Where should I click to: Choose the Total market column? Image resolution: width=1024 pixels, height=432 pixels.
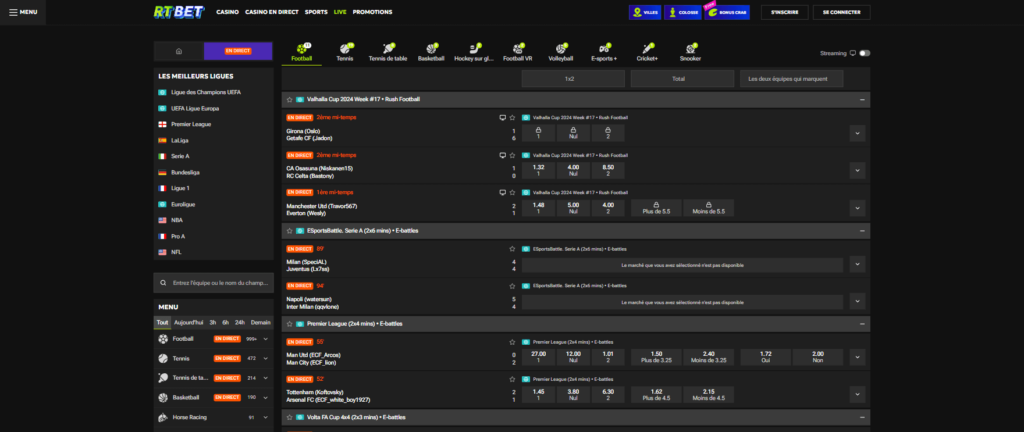(x=682, y=79)
